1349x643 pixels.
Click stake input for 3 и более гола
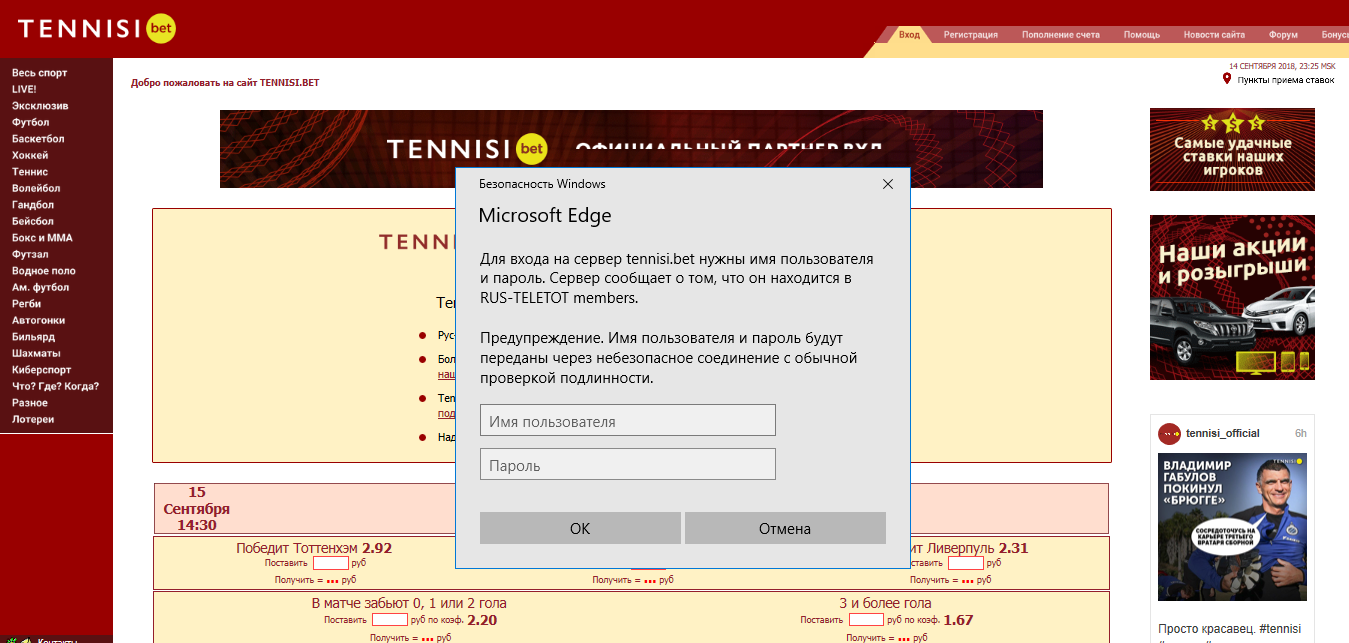(866, 620)
